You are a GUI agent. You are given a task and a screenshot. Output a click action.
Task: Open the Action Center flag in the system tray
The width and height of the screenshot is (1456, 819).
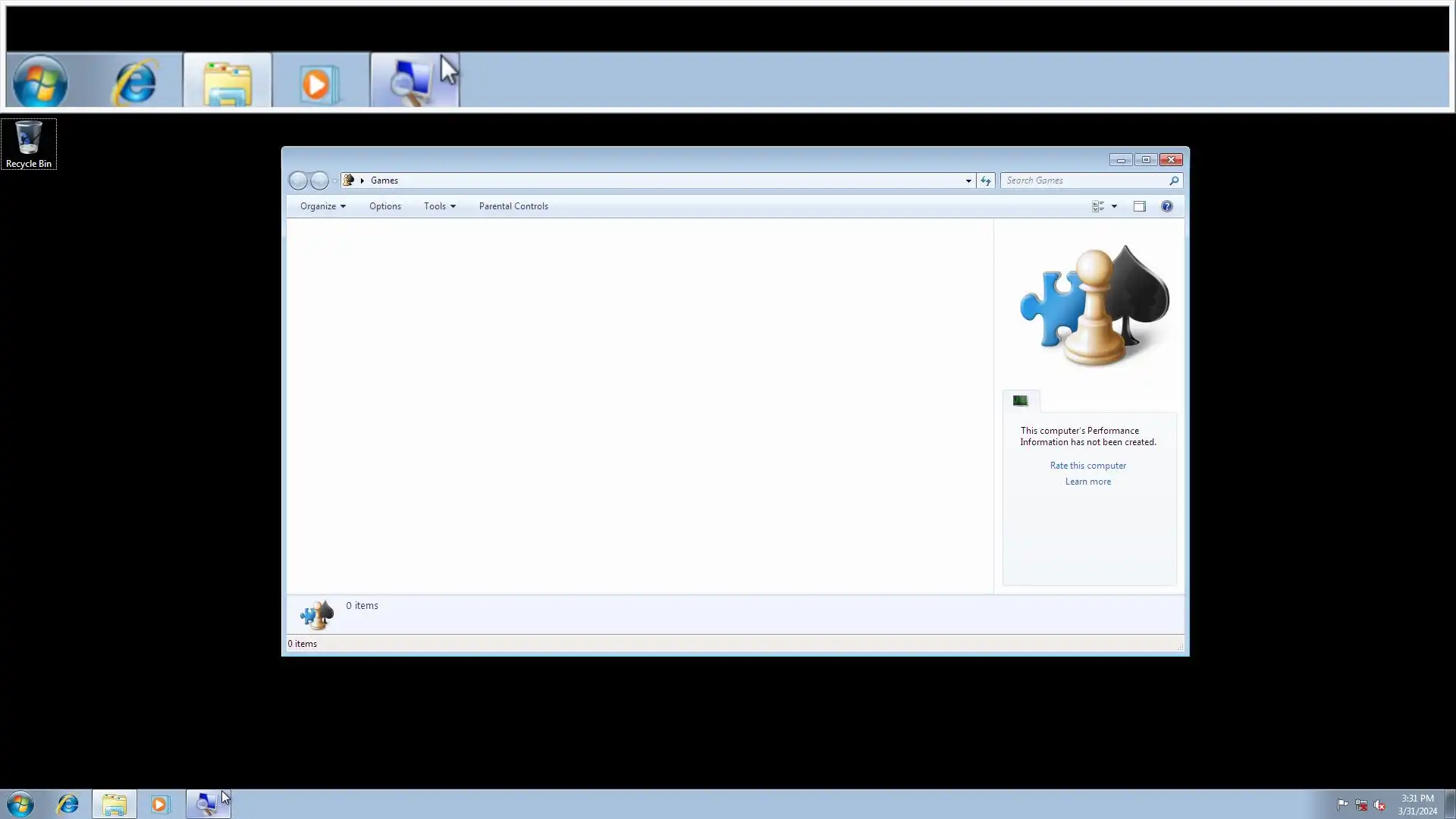click(x=1342, y=804)
